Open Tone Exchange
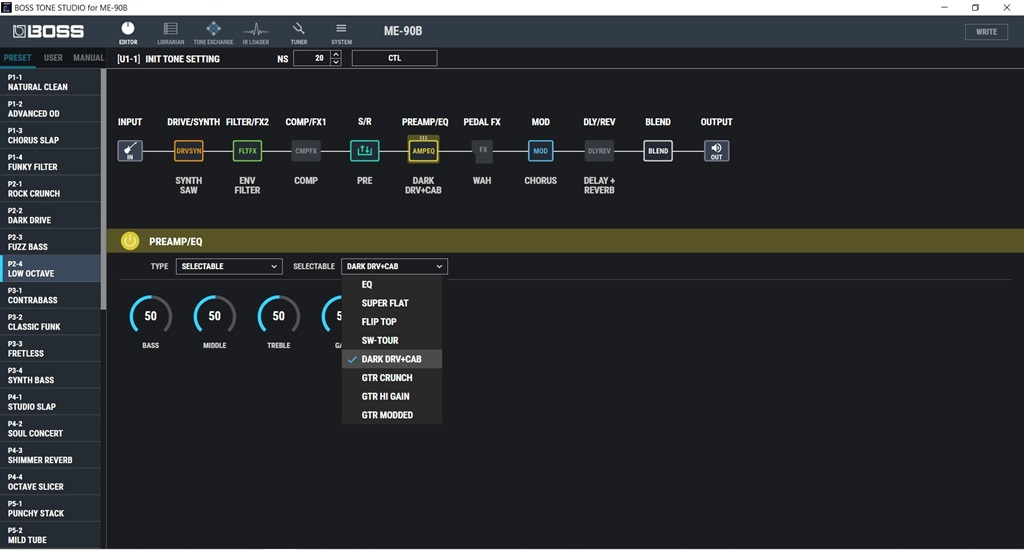Image resolution: width=1024 pixels, height=550 pixels. 213,33
